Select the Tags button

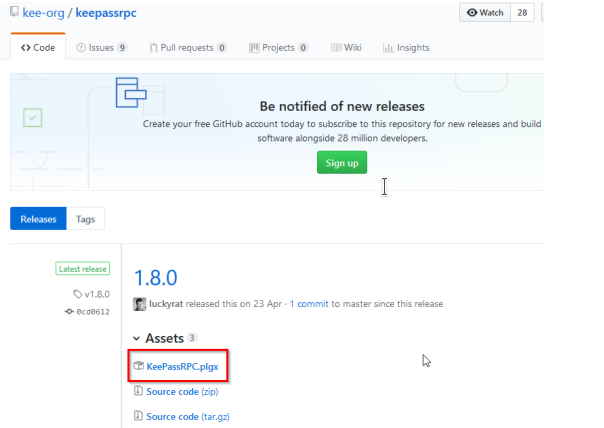pyautogui.click(x=86, y=218)
